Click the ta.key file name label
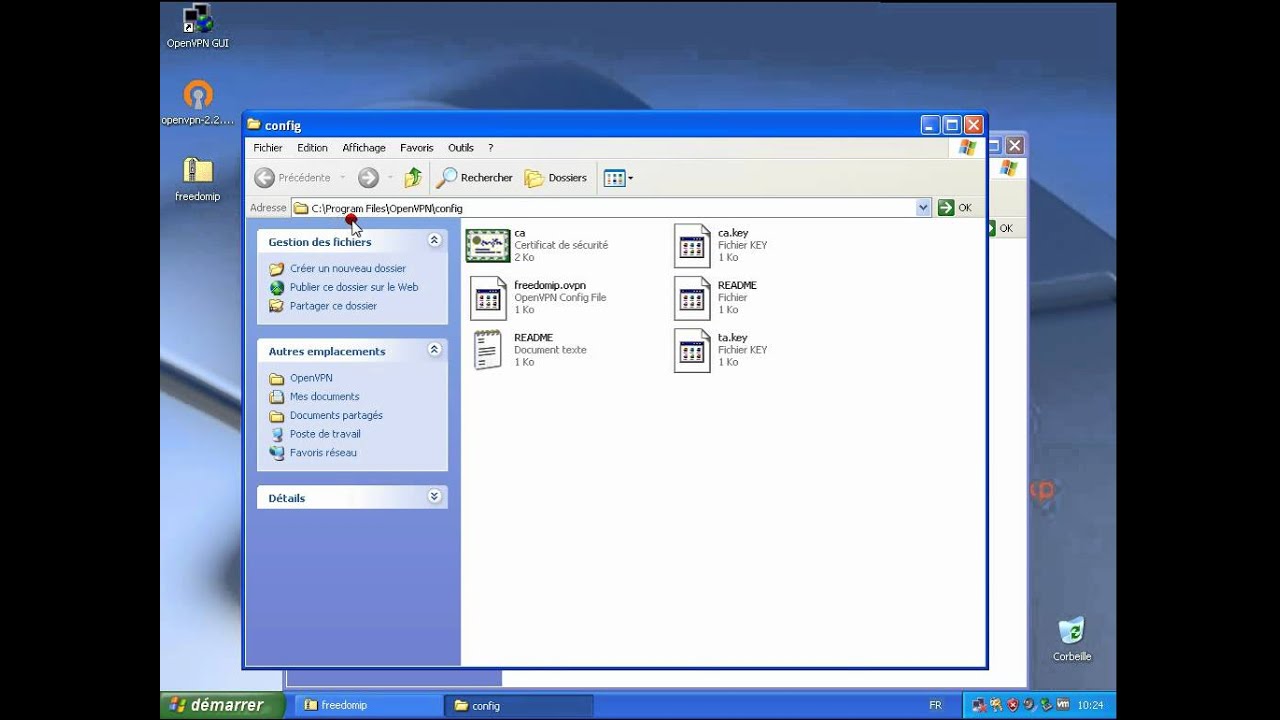The height and width of the screenshot is (720, 1280). click(733, 337)
